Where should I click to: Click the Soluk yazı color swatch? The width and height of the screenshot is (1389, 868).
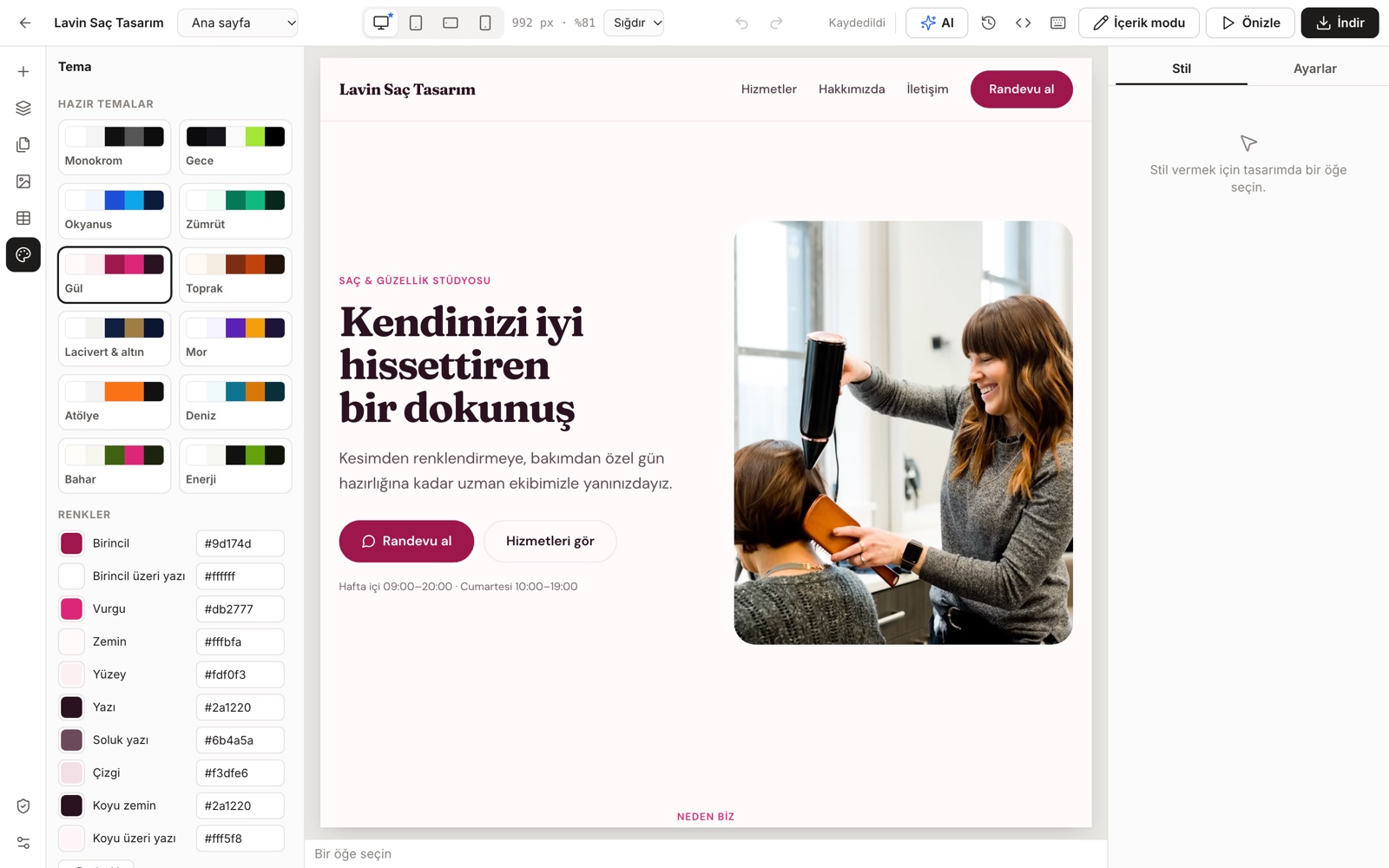[71, 740]
